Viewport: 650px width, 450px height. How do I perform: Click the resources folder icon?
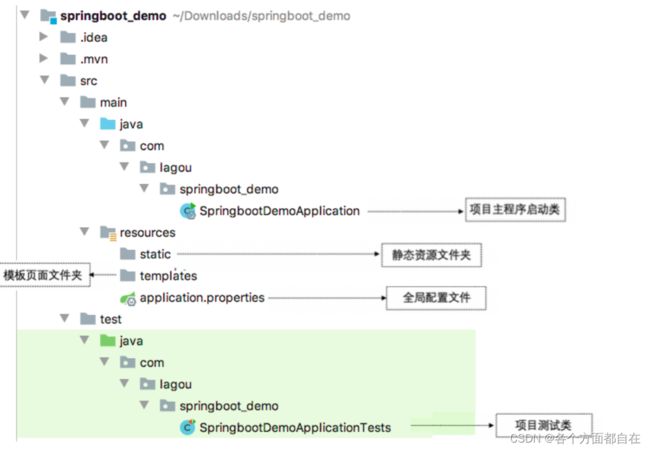click(x=108, y=233)
